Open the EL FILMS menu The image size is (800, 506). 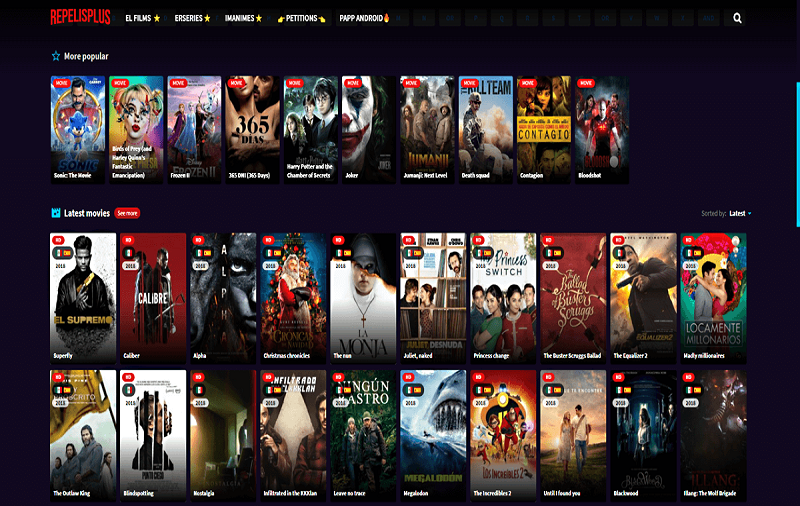pos(143,18)
